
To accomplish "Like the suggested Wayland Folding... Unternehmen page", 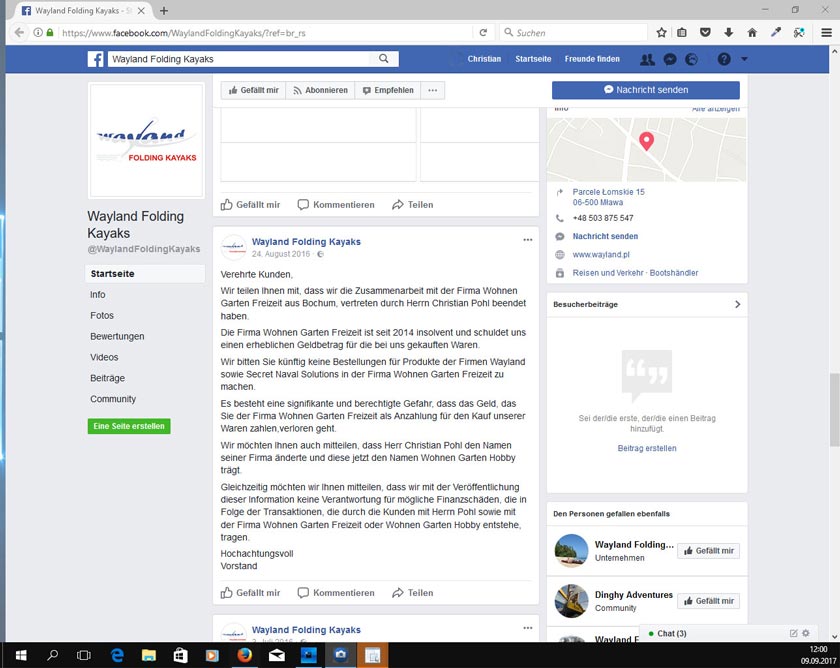I will tap(708, 551).
